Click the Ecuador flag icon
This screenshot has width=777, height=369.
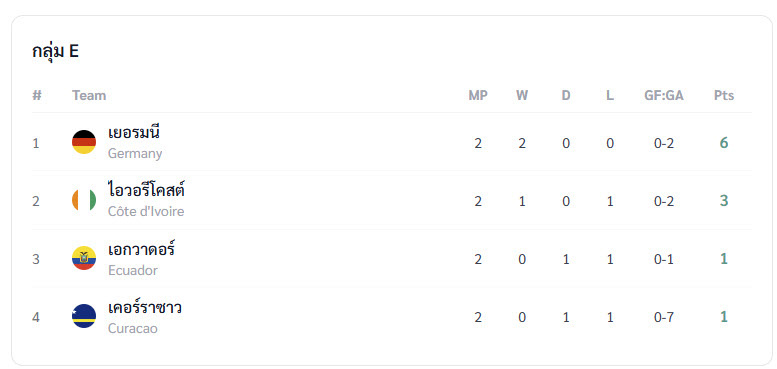tap(84, 258)
